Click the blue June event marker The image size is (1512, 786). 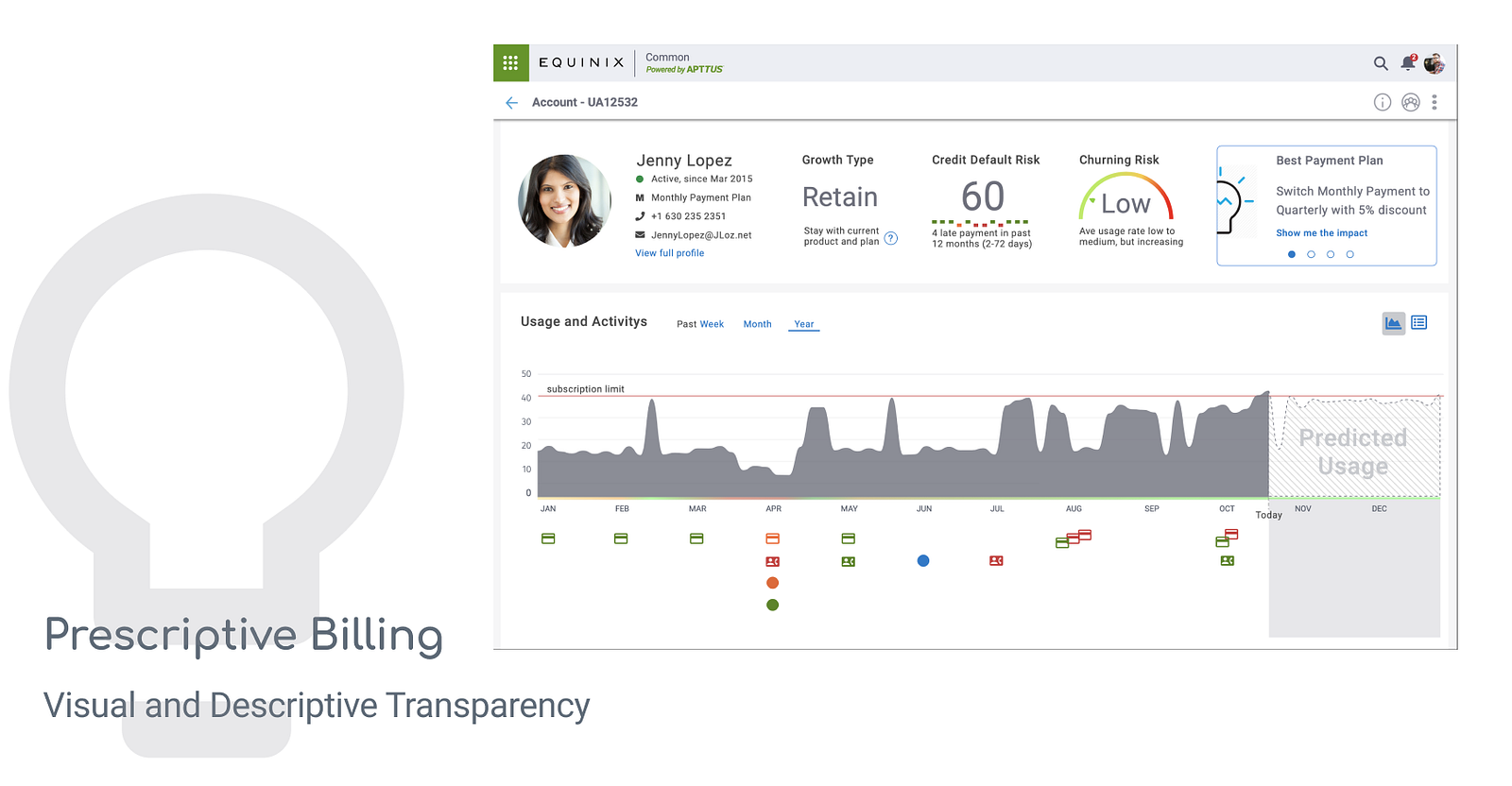[923, 561]
